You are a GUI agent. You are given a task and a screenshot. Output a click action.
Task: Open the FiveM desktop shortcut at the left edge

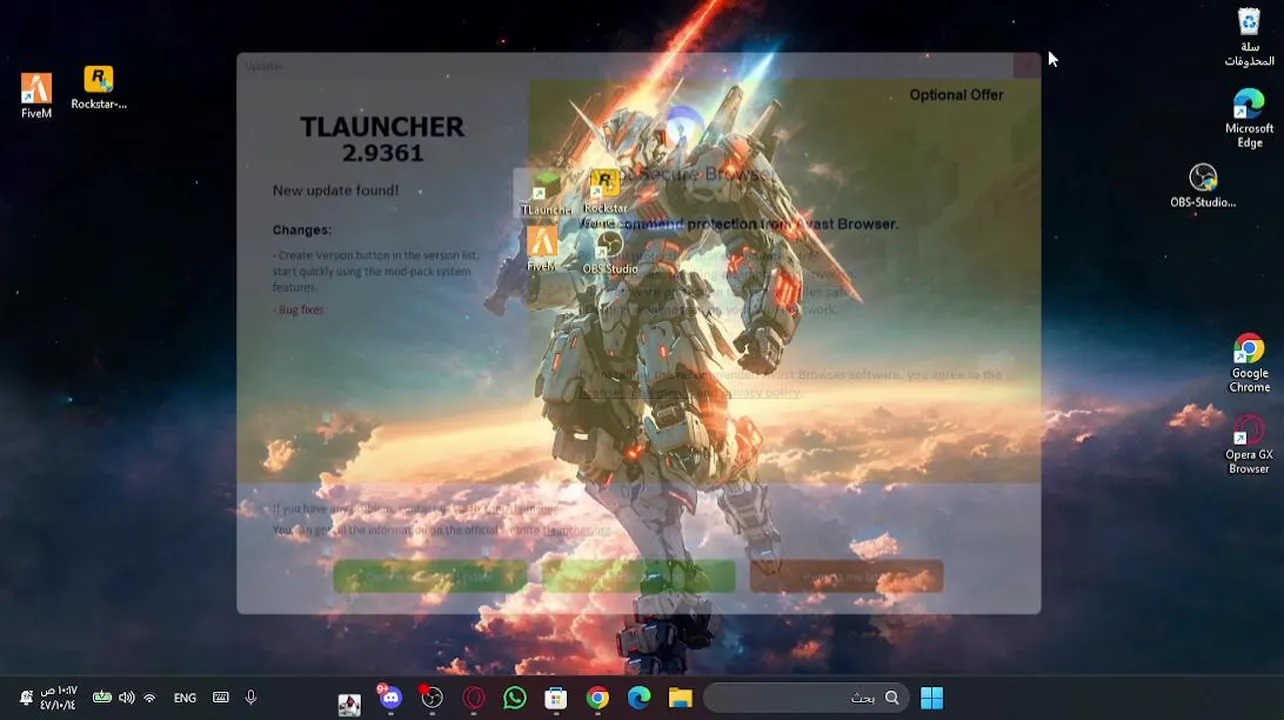[36, 96]
